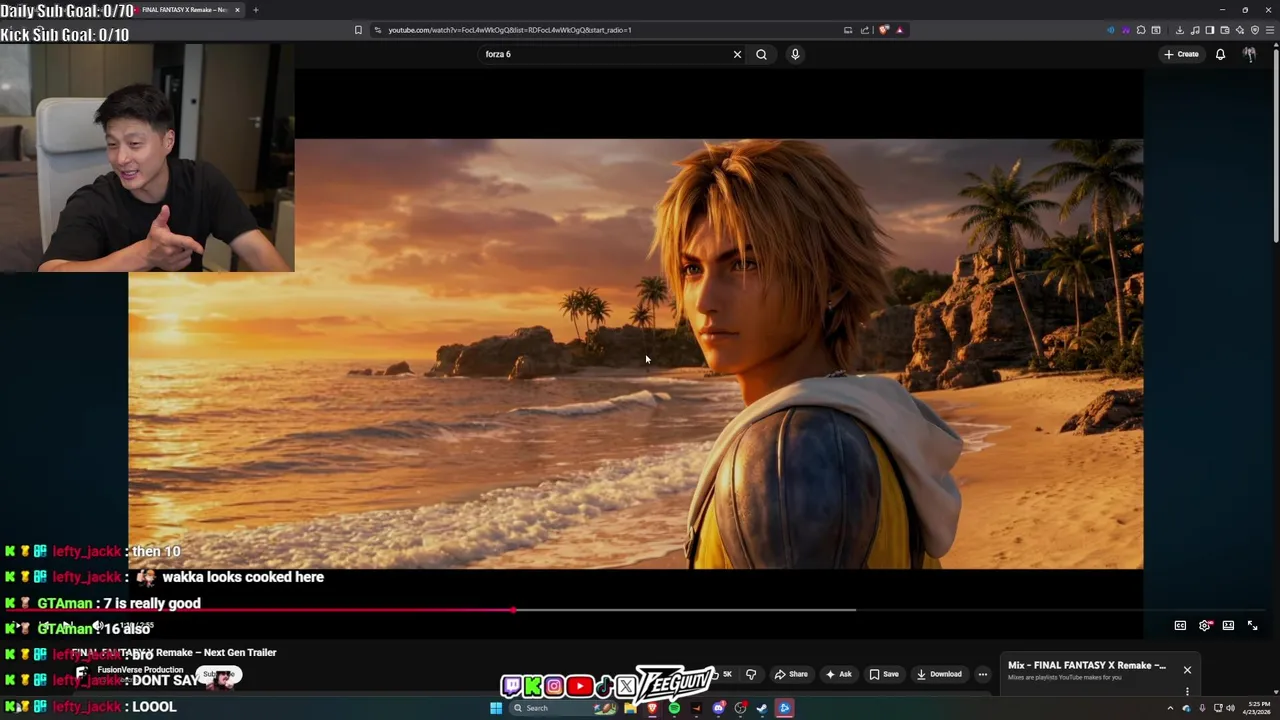Open the Windows Start menu
The width and height of the screenshot is (1280, 720).
[496, 708]
